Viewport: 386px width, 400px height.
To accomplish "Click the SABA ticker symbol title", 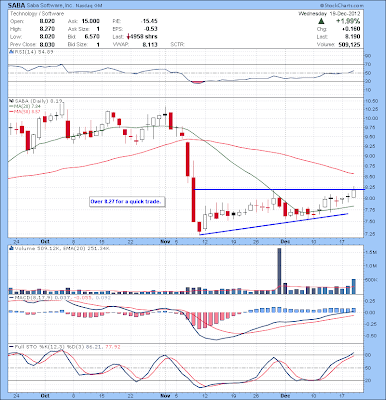I will (17, 5).
